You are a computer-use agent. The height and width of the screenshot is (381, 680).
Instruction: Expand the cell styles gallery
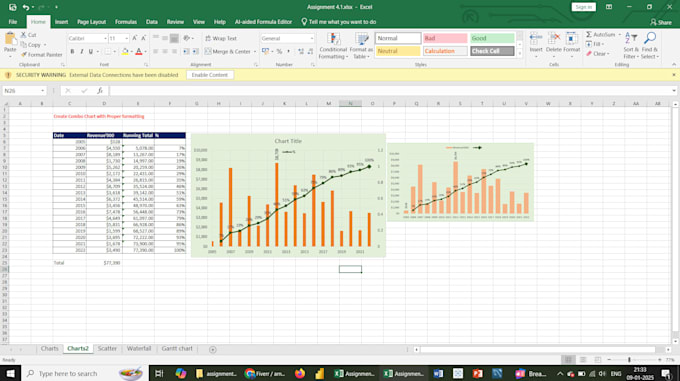pos(520,54)
